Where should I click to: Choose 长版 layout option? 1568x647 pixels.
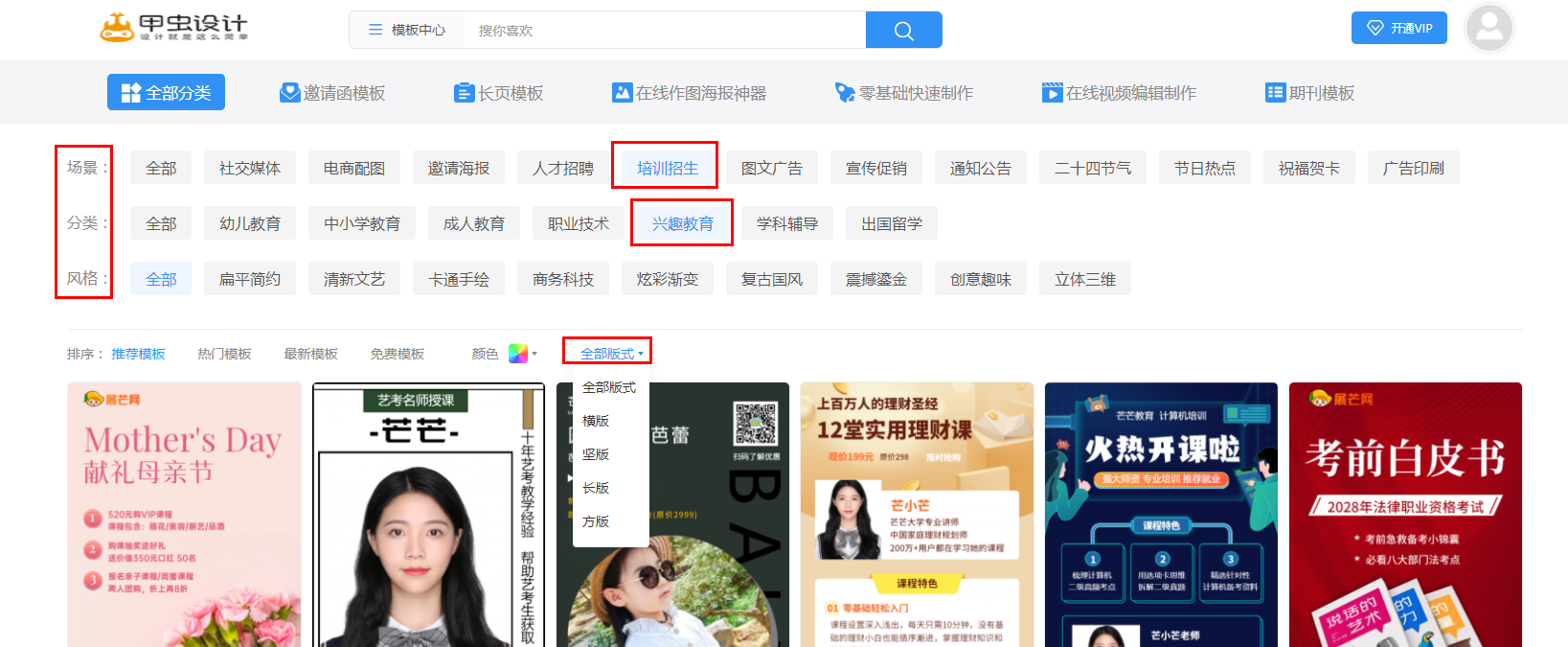click(x=596, y=488)
